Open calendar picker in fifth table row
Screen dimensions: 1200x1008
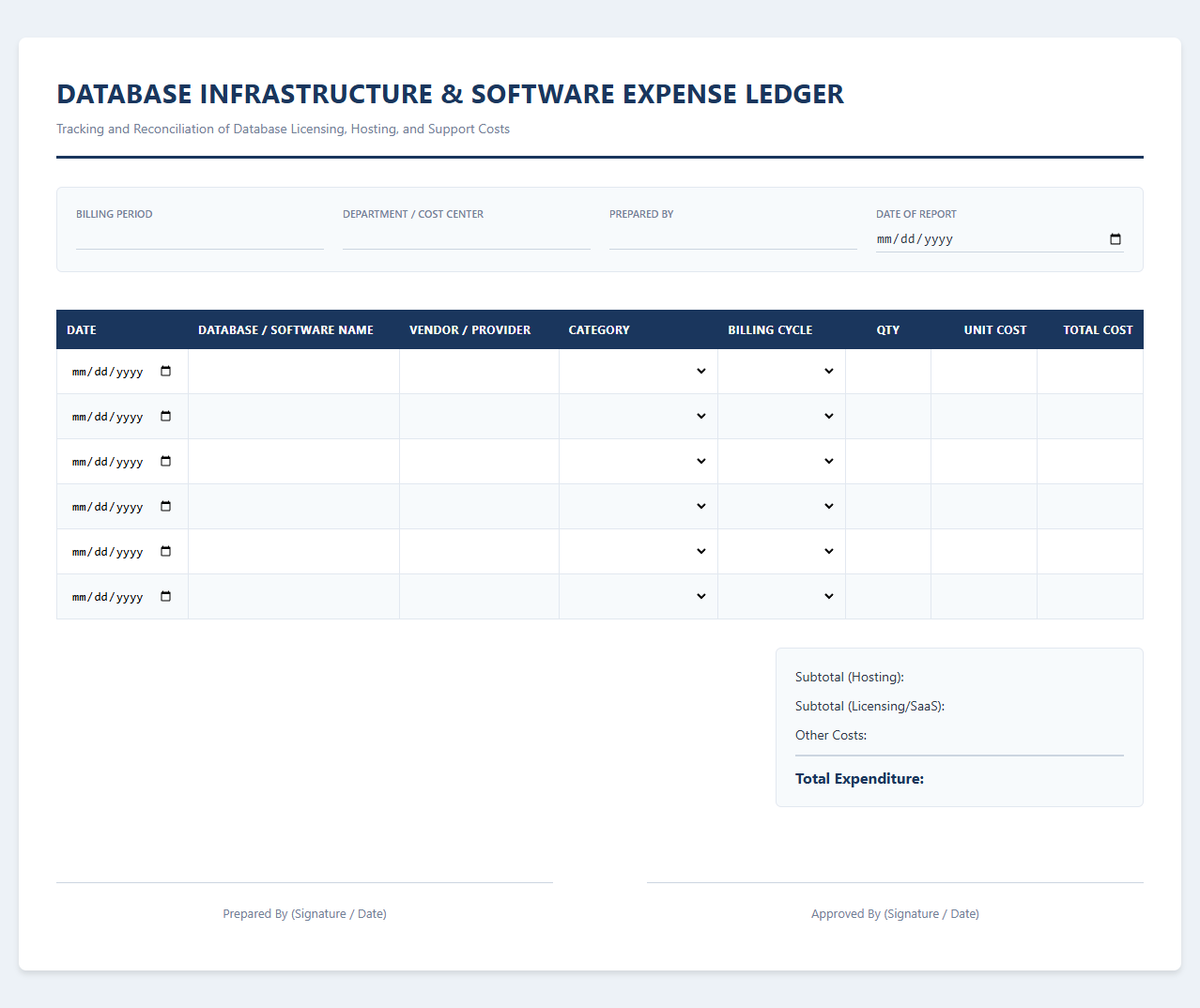click(x=166, y=552)
